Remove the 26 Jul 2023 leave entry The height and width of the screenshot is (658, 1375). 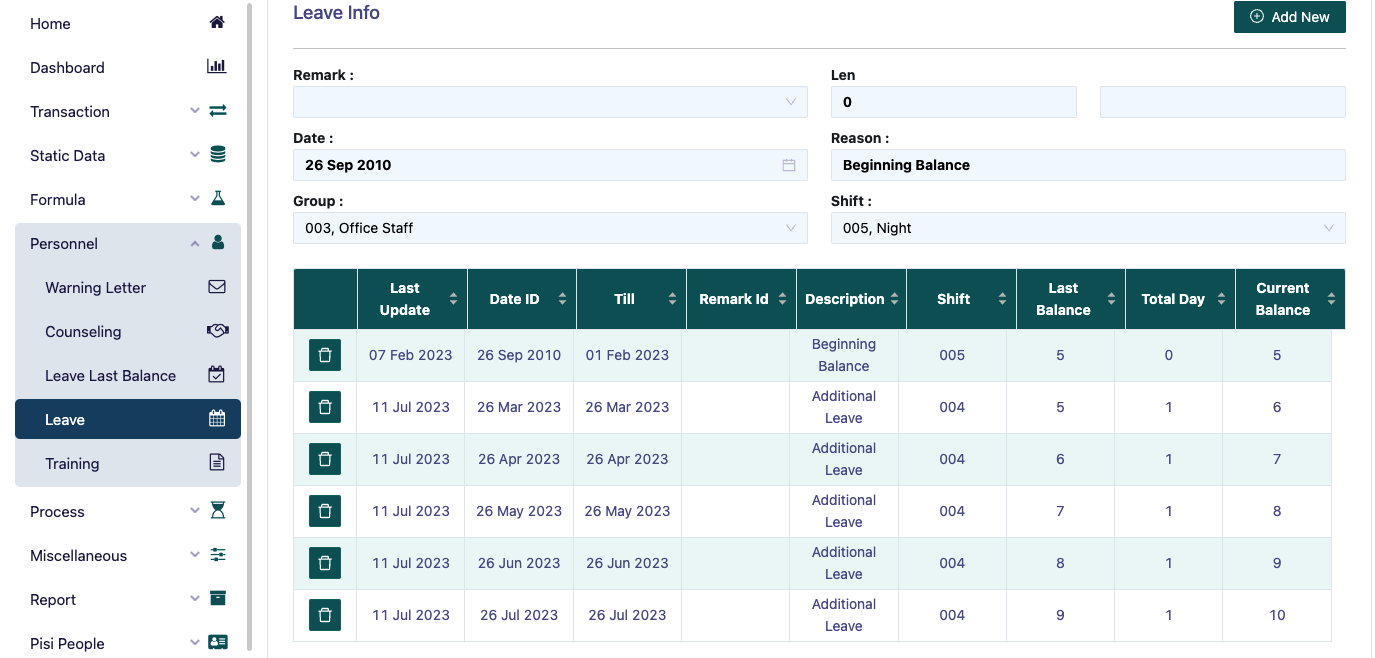tap(325, 615)
